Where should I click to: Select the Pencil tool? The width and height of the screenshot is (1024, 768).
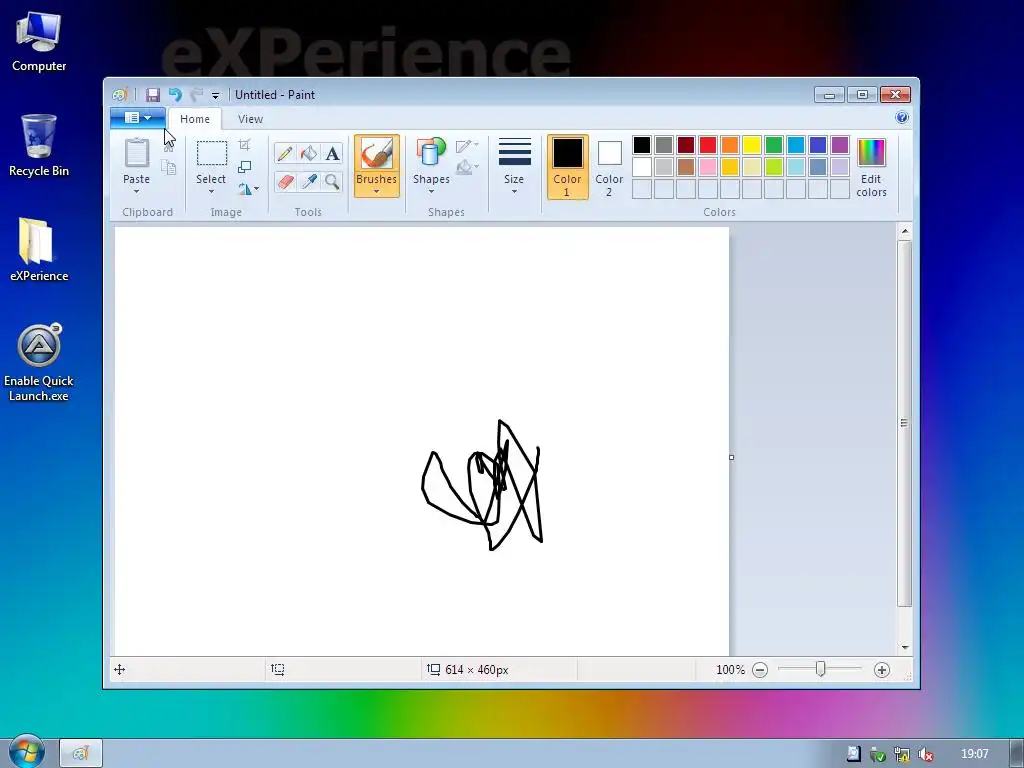(x=285, y=153)
